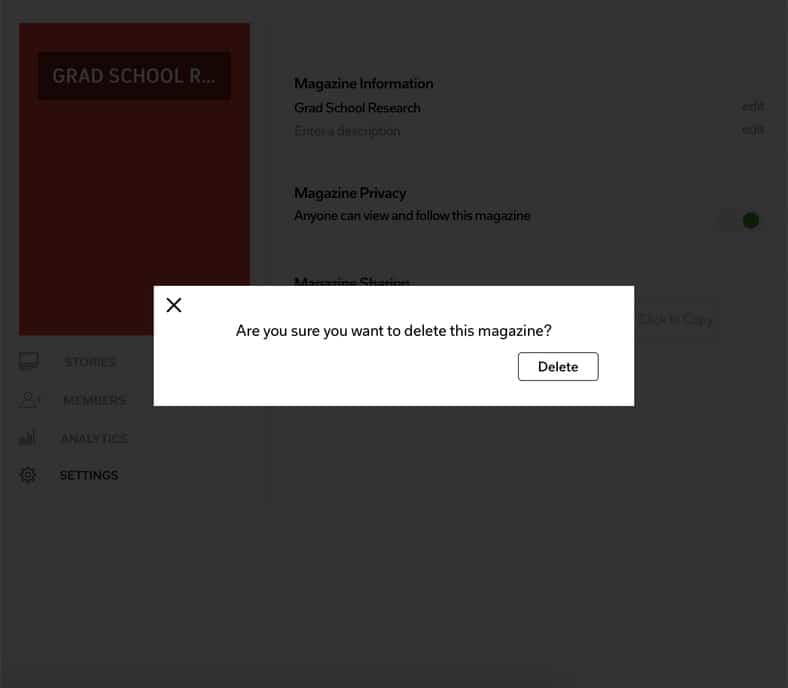Select the Click to Copy sharing link
This screenshot has height=688, width=788.
pyautogui.click(x=675, y=319)
